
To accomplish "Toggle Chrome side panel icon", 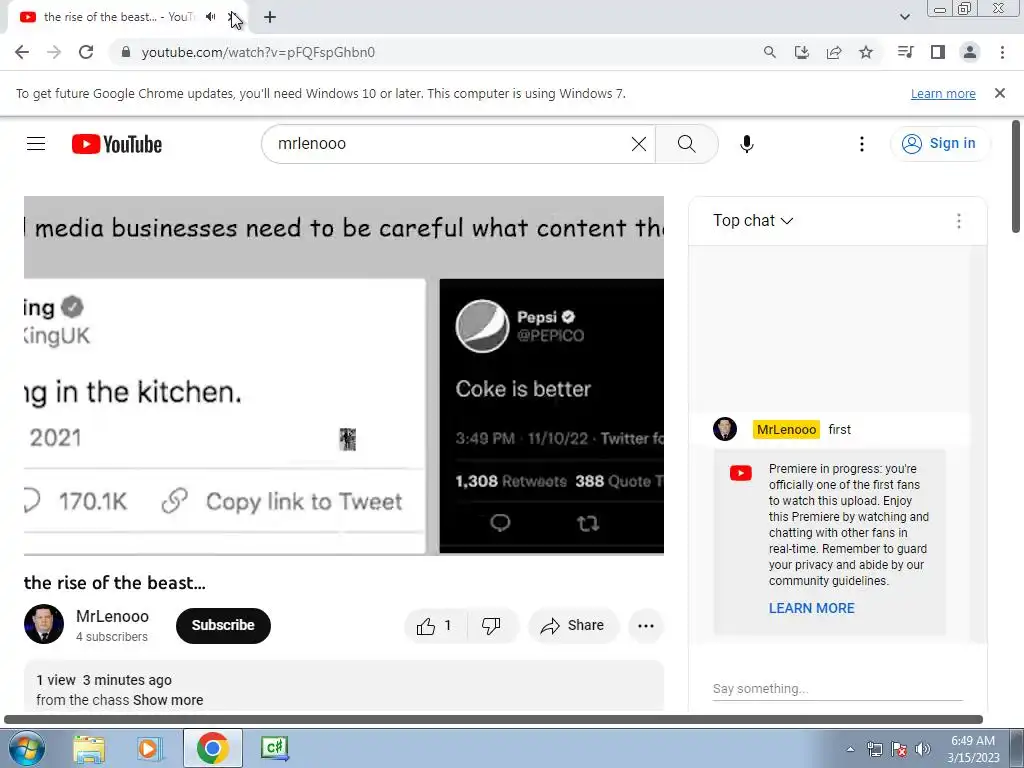I will pos(938,52).
